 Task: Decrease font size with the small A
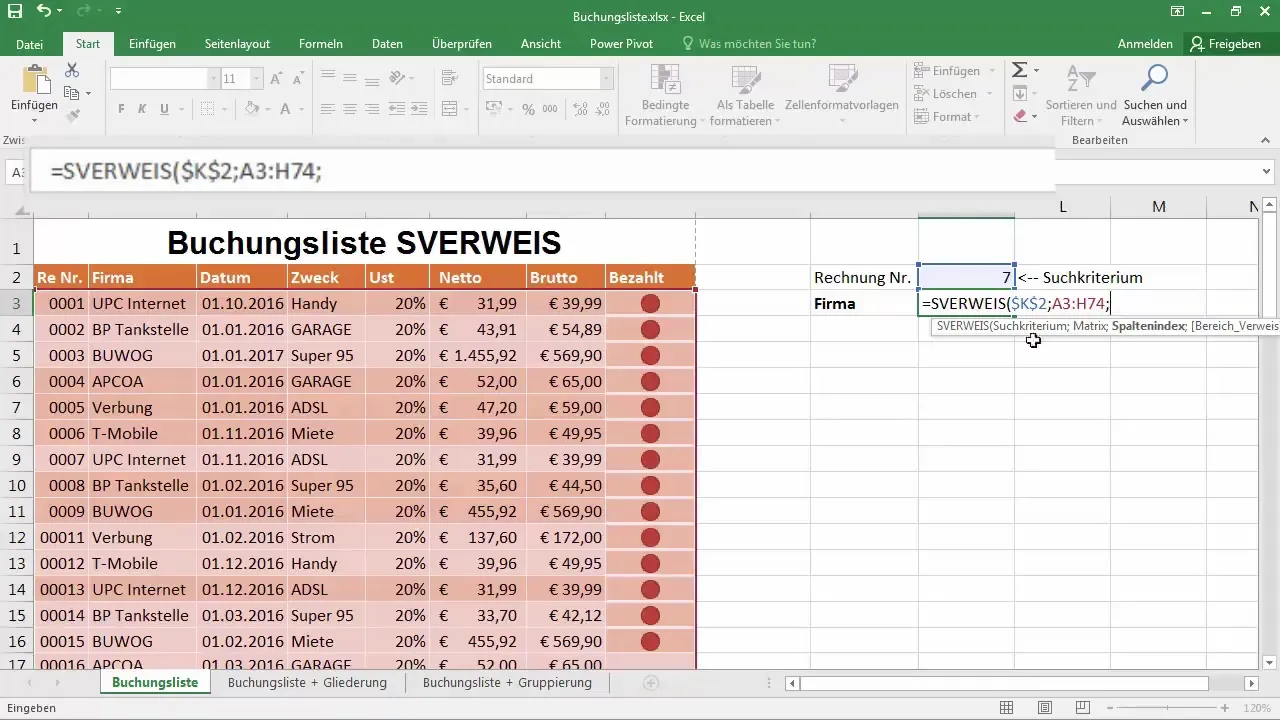pyautogui.click(x=298, y=78)
